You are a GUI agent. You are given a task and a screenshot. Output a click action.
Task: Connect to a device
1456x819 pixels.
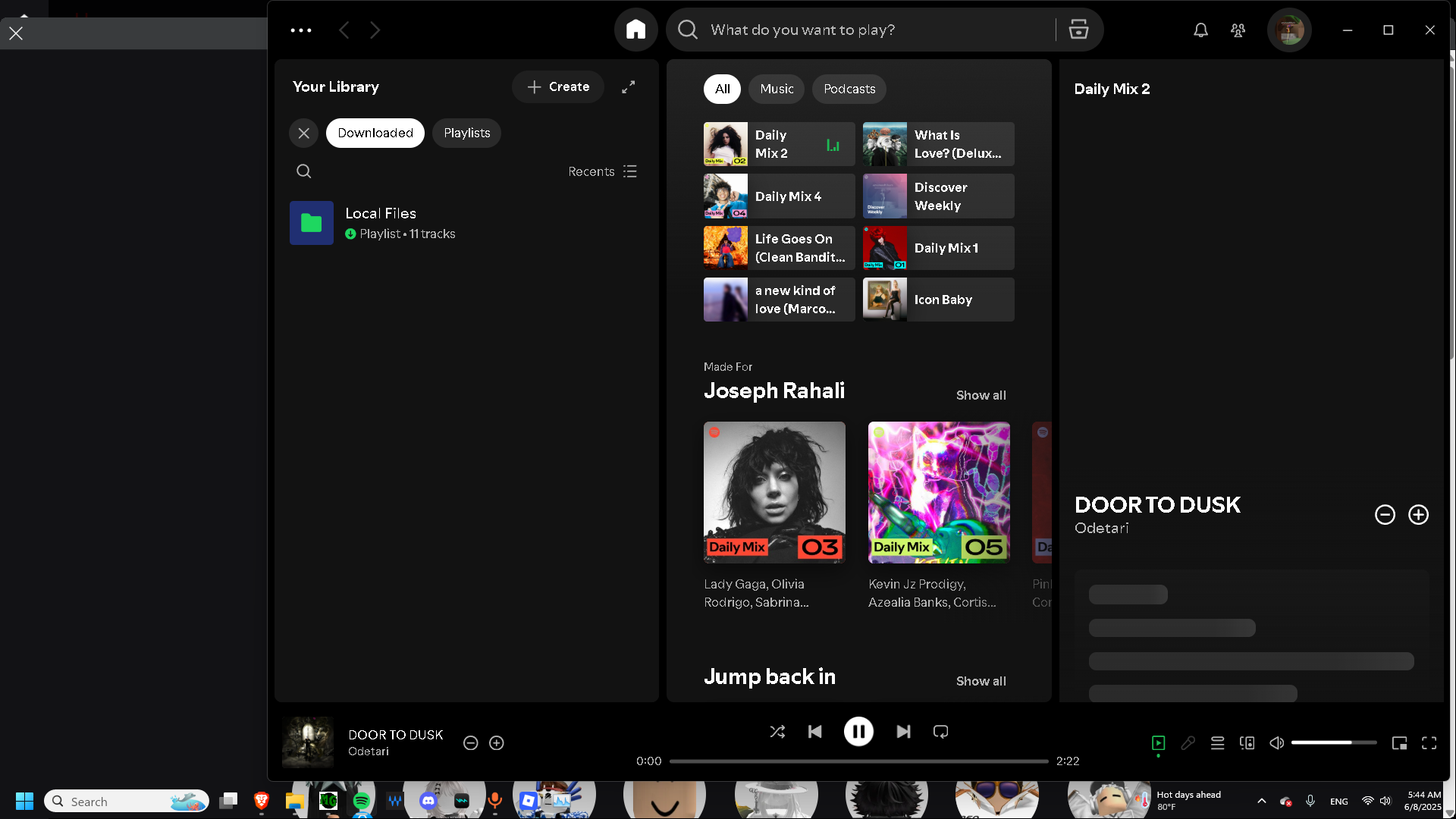pos(1247,743)
